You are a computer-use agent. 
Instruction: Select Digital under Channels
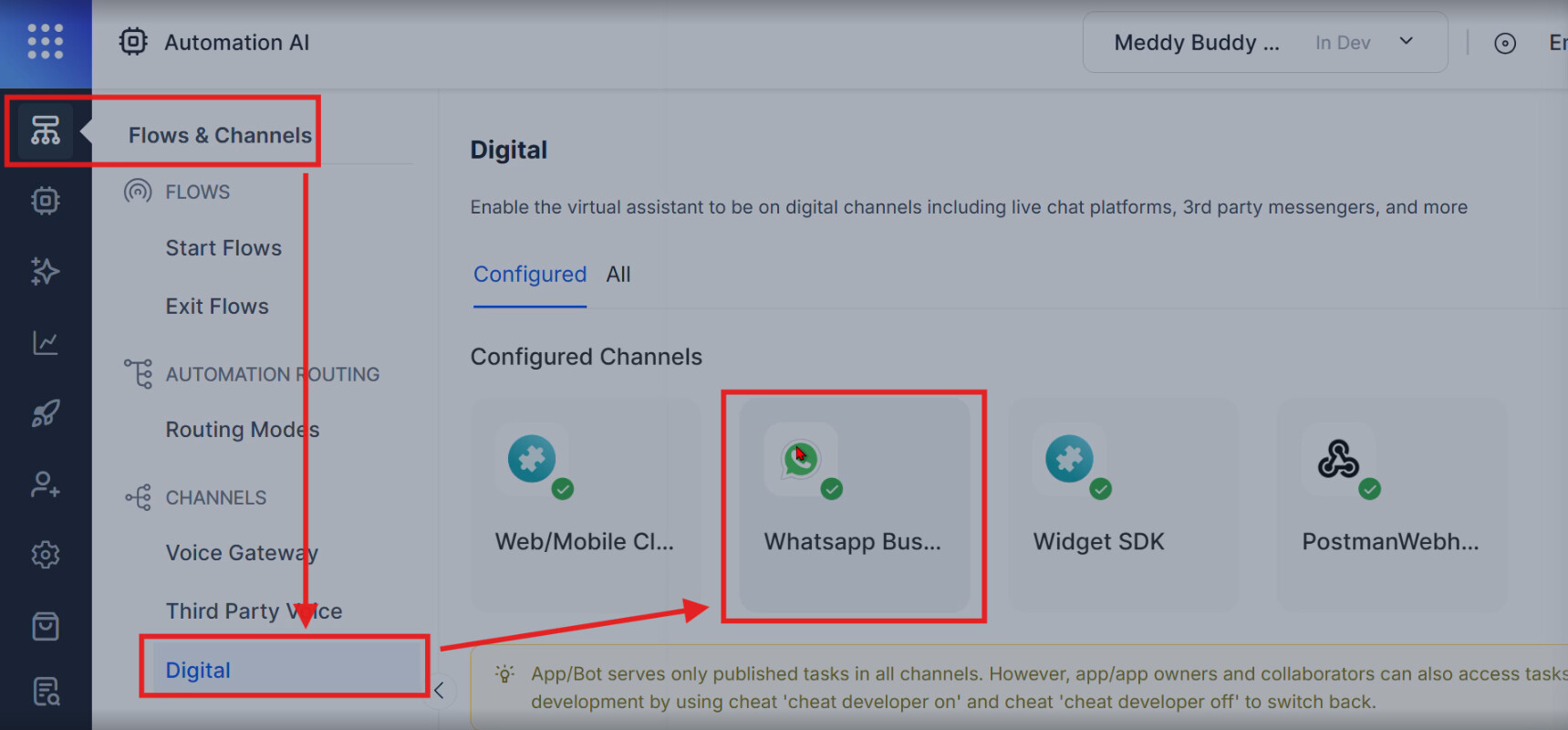point(198,671)
